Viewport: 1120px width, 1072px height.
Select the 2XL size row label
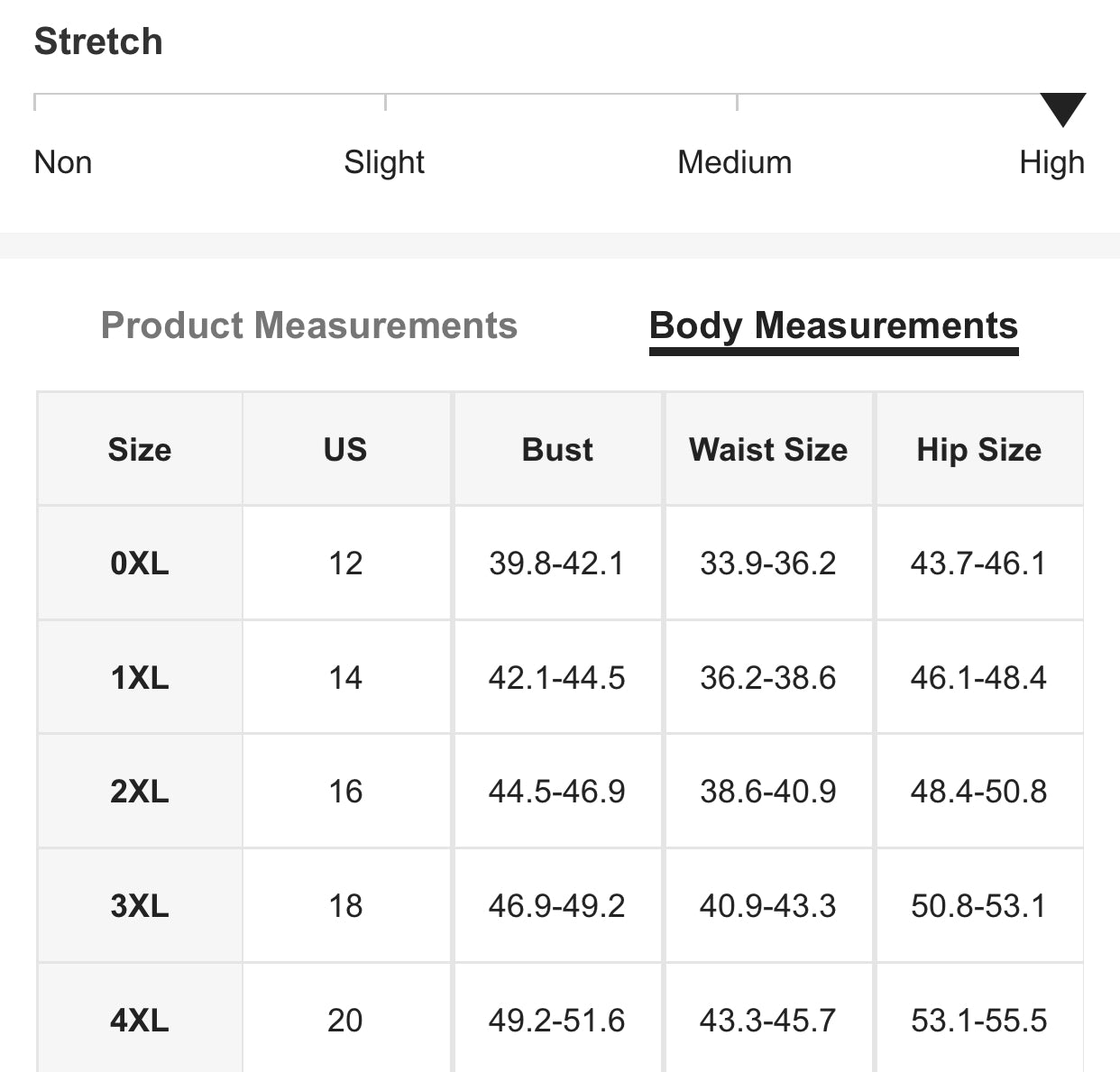140,792
